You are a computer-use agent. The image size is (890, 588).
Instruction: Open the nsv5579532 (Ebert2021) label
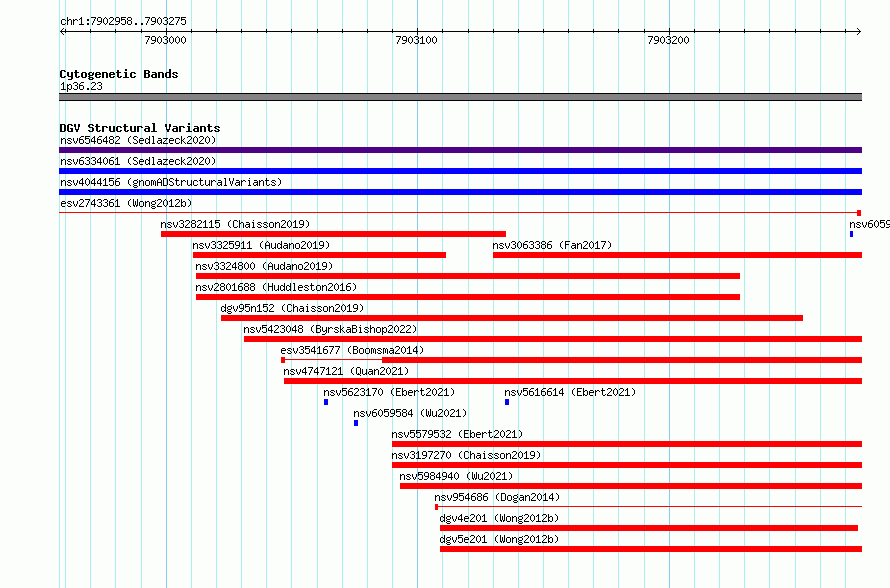[457, 434]
